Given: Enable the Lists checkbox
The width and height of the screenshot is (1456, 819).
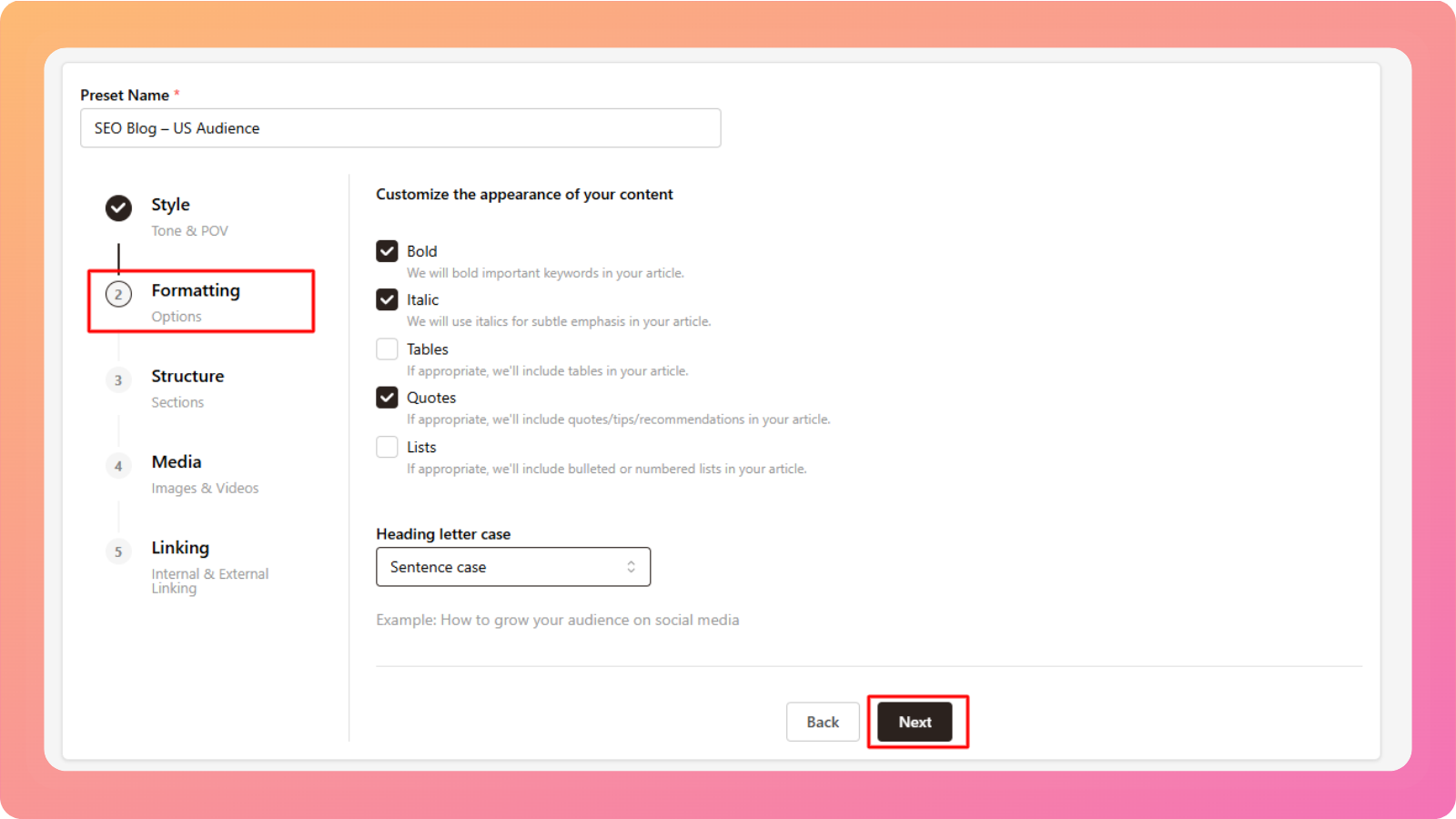Looking at the screenshot, I should [387, 447].
